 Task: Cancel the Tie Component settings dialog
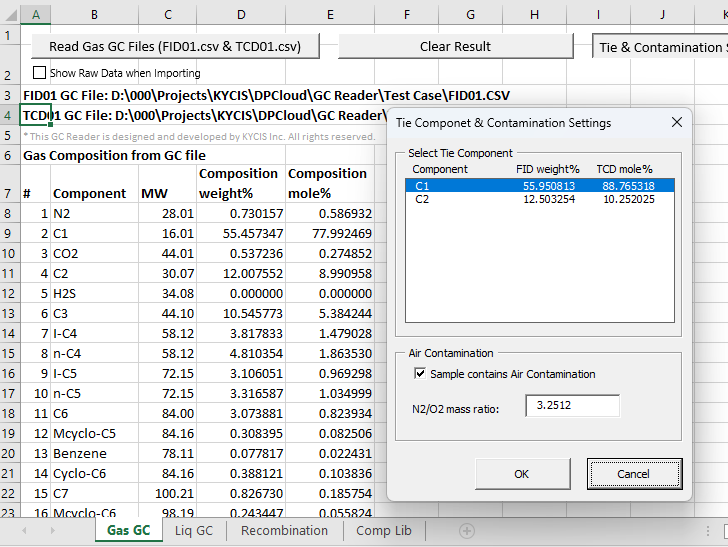(634, 474)
